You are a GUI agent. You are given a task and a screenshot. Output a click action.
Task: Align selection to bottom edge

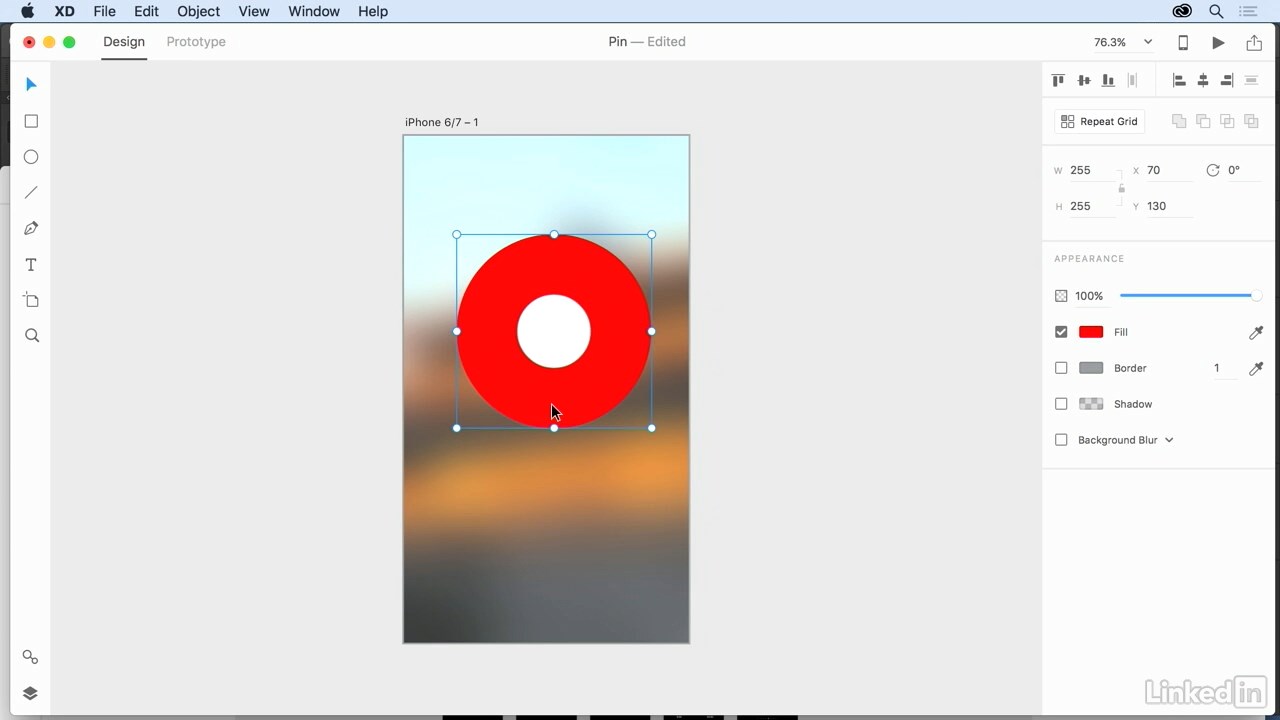pos(1108,80)
